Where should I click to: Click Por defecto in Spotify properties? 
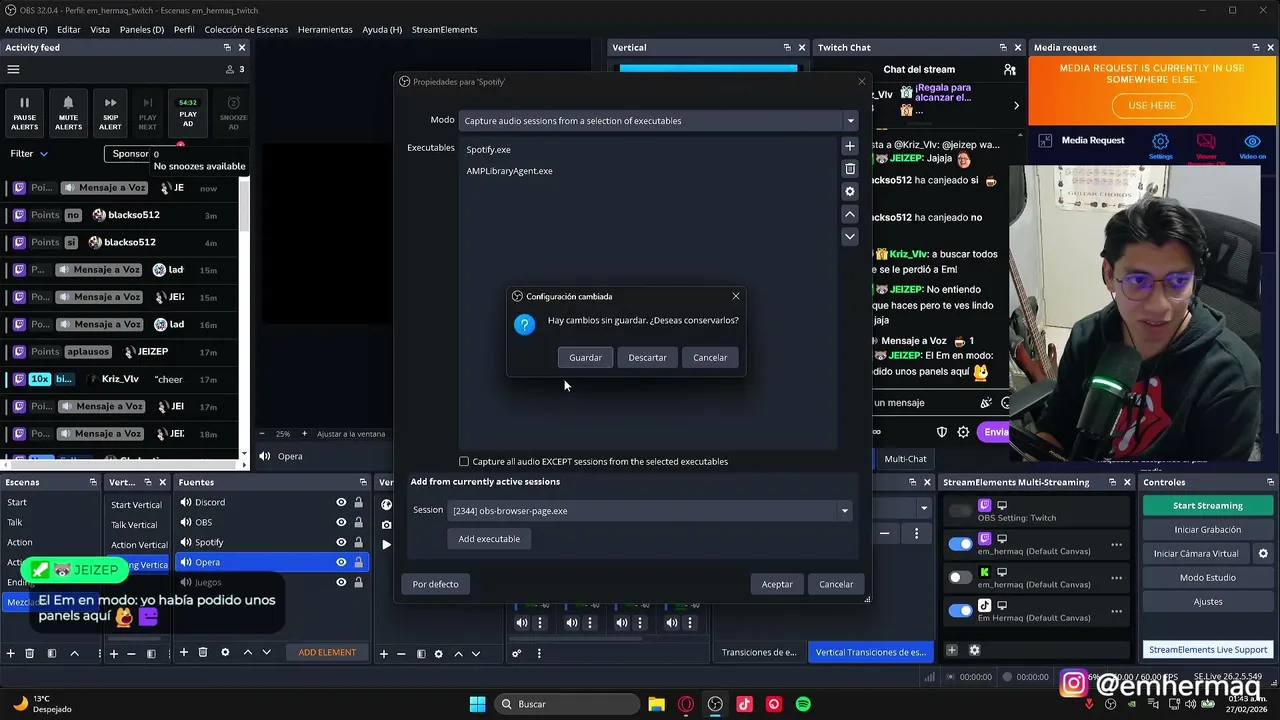435,584
